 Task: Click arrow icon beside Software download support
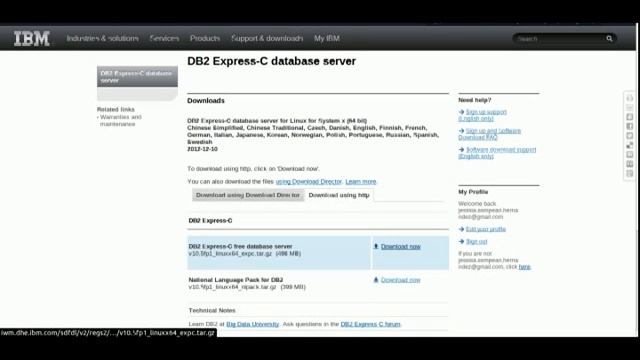click(x=461, y=149)
